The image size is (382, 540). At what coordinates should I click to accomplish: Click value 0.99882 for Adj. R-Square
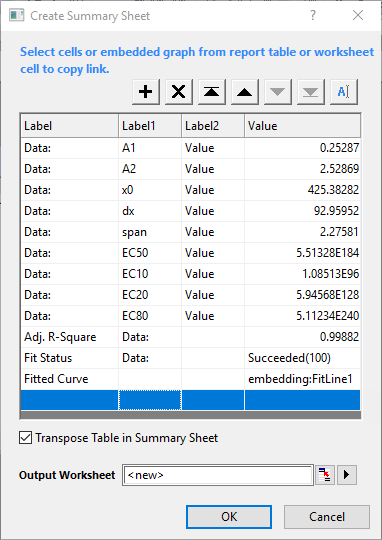point(302,337)
